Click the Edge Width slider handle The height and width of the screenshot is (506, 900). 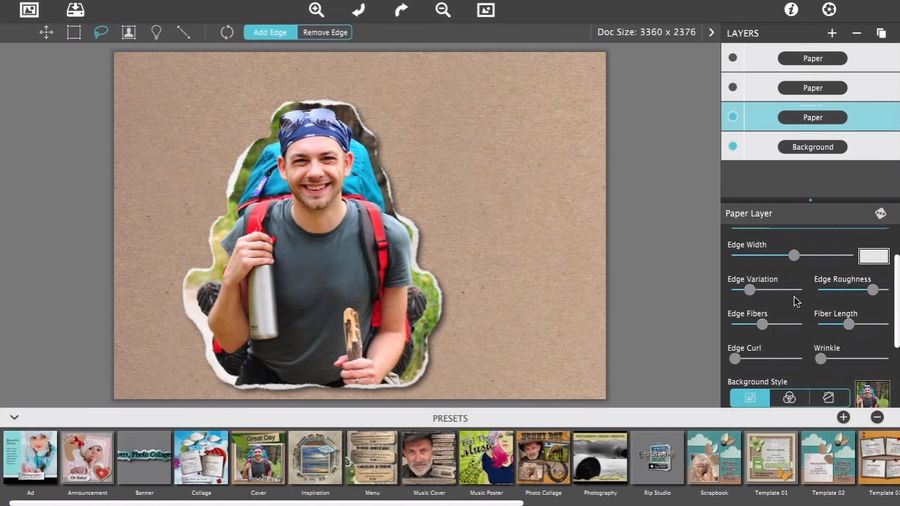[x=794, y=256]
